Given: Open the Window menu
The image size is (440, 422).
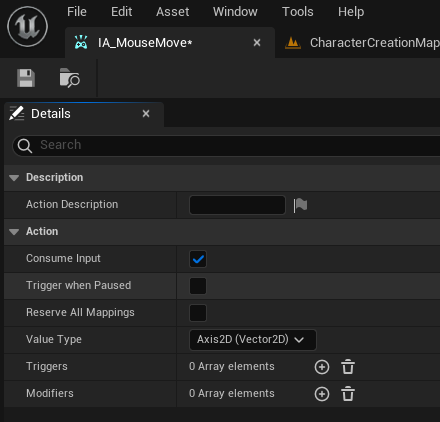Looking at the screenshot, I should [235, 12].
